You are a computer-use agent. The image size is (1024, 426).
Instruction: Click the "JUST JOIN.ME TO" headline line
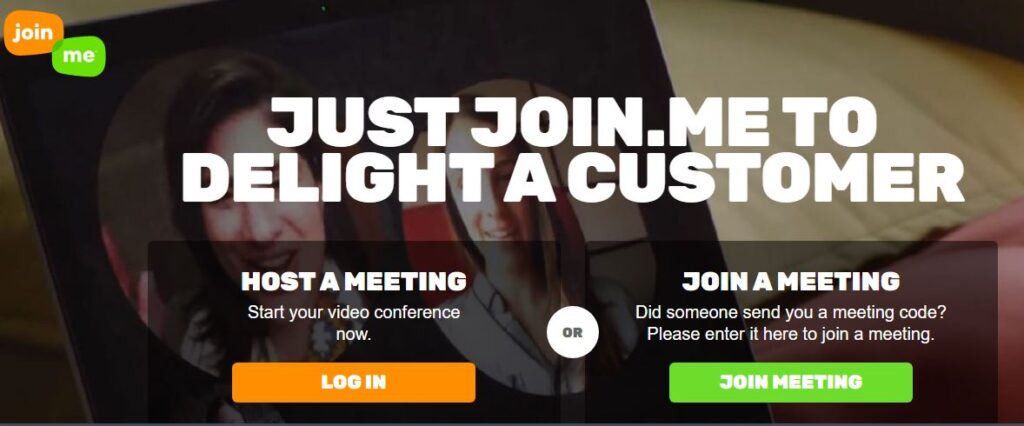click(572, 122)
